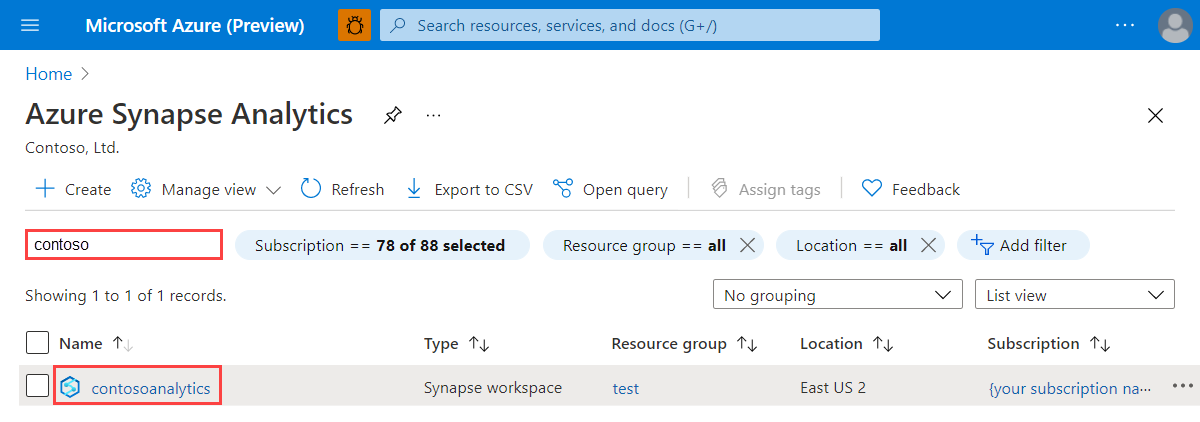
Task: Click Export to CSV download icon
Action: click(414, 189)
